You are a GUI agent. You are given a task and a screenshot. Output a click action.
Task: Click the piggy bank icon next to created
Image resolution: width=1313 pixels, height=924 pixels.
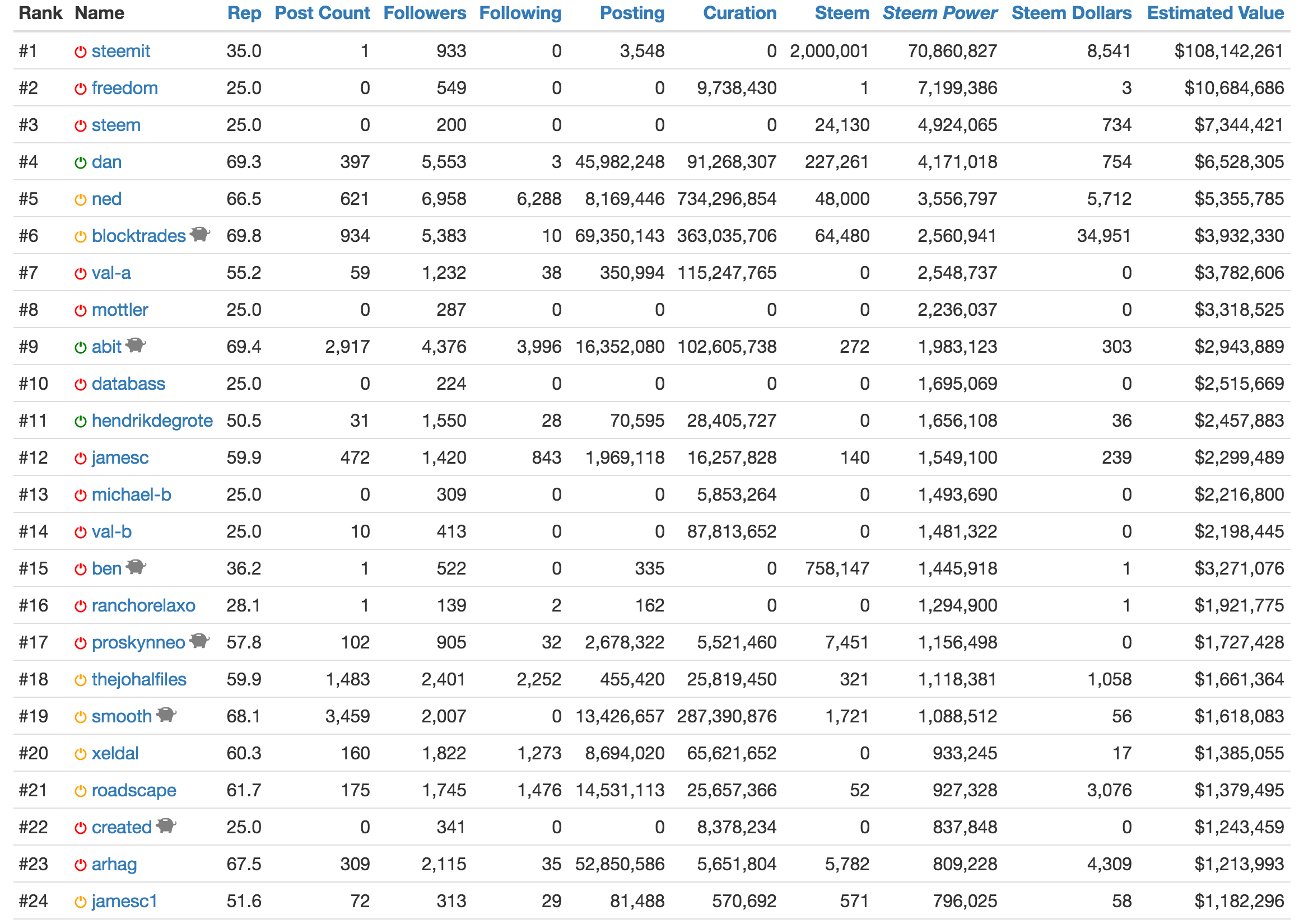coord(166,825)
